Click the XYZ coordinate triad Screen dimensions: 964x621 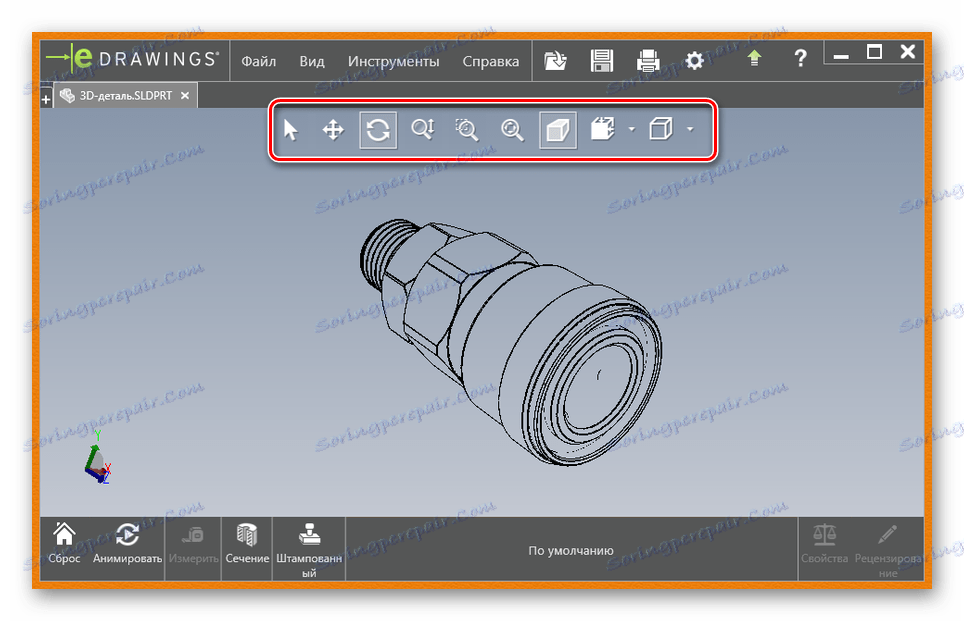[98, 458]
